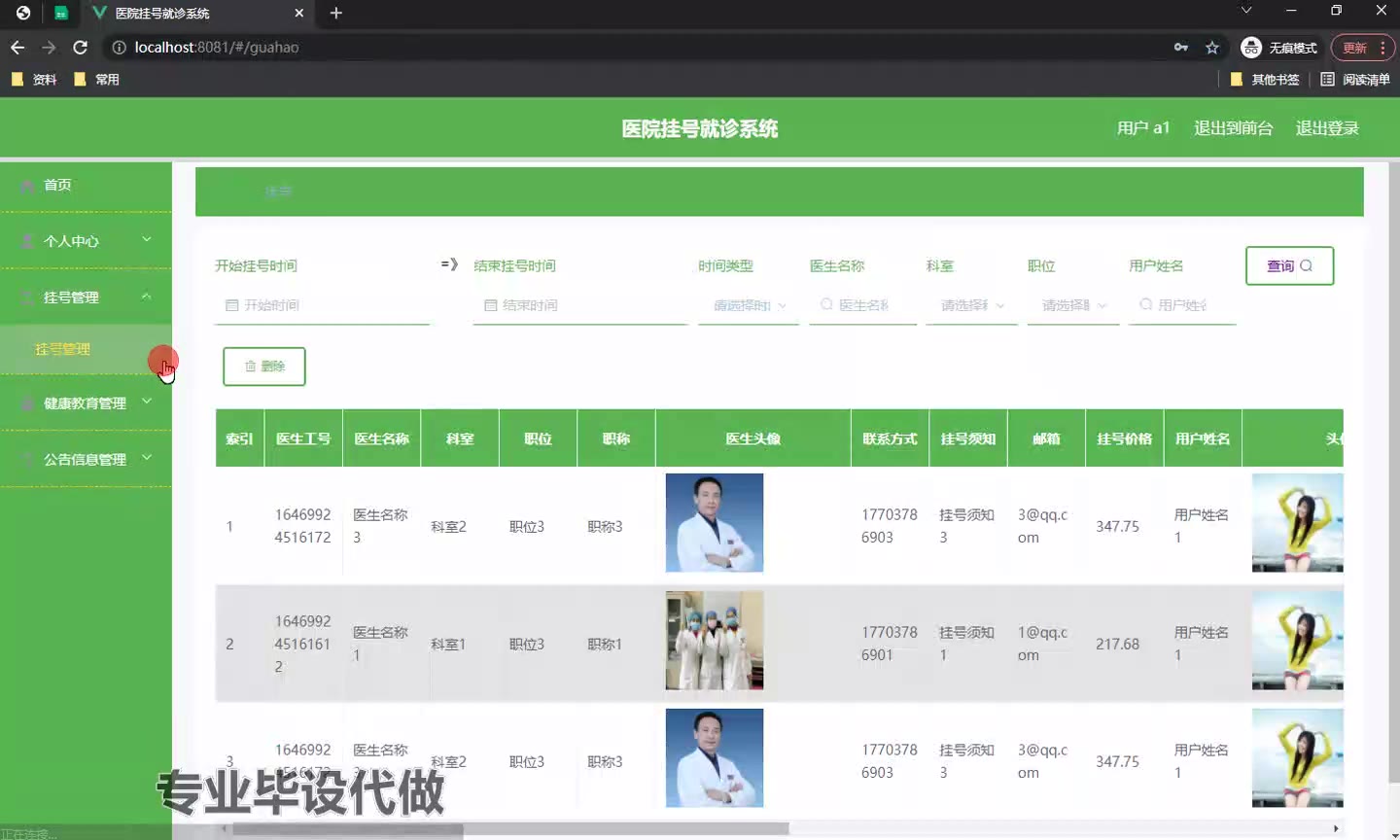
Task: Go to 首页 in the sidebar
Action: (x=57, y=185)
